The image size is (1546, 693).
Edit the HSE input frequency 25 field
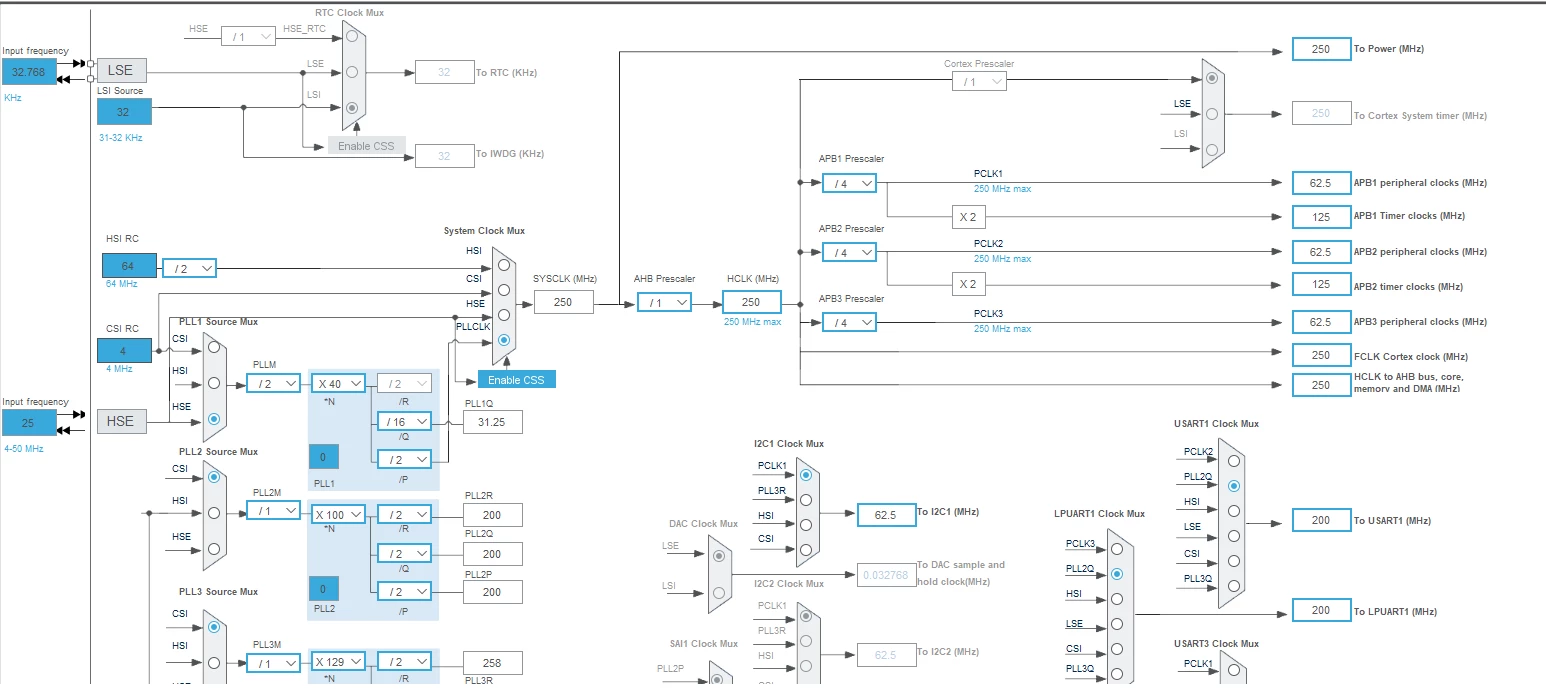pyautogui.click(x=29, y=423)
